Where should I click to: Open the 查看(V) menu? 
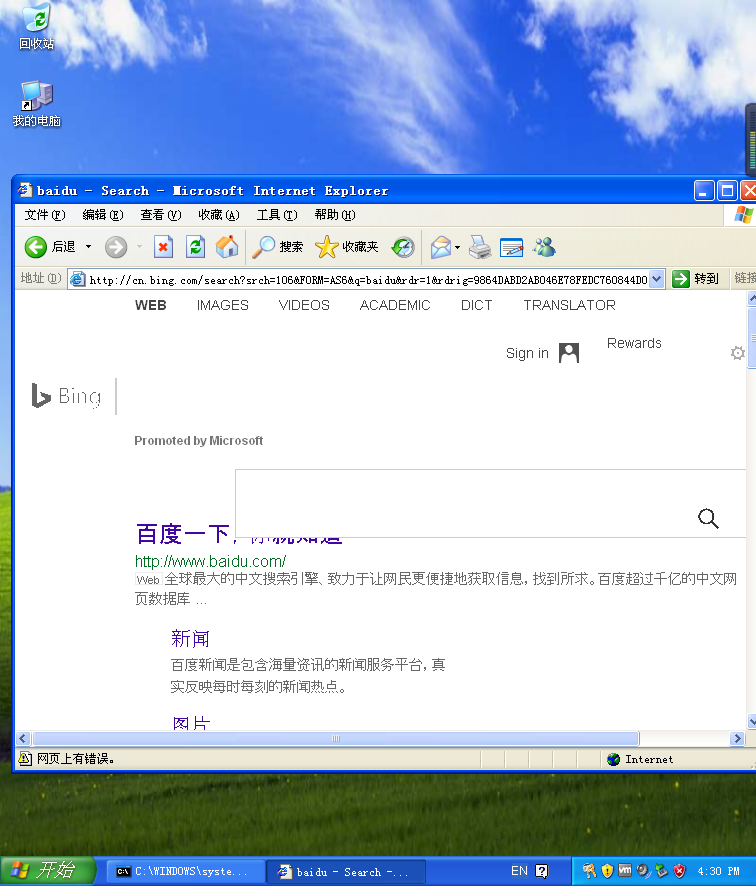(x=160, y=215)
